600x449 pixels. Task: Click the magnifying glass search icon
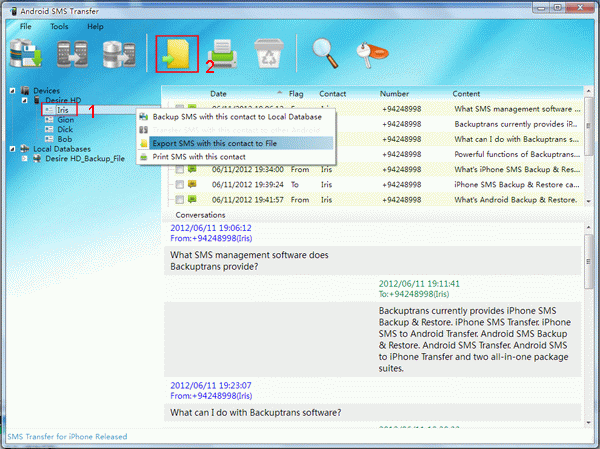tap(325, 53)
